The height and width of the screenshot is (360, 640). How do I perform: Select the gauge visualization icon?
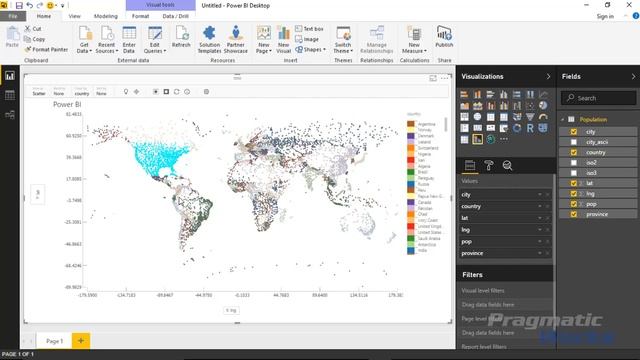pyautogui.click(x=543, y=117)
